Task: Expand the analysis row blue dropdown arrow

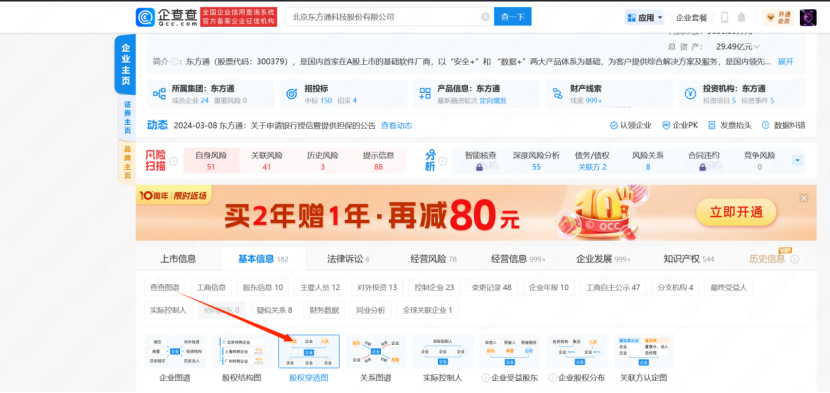Action: click(798, 160)
